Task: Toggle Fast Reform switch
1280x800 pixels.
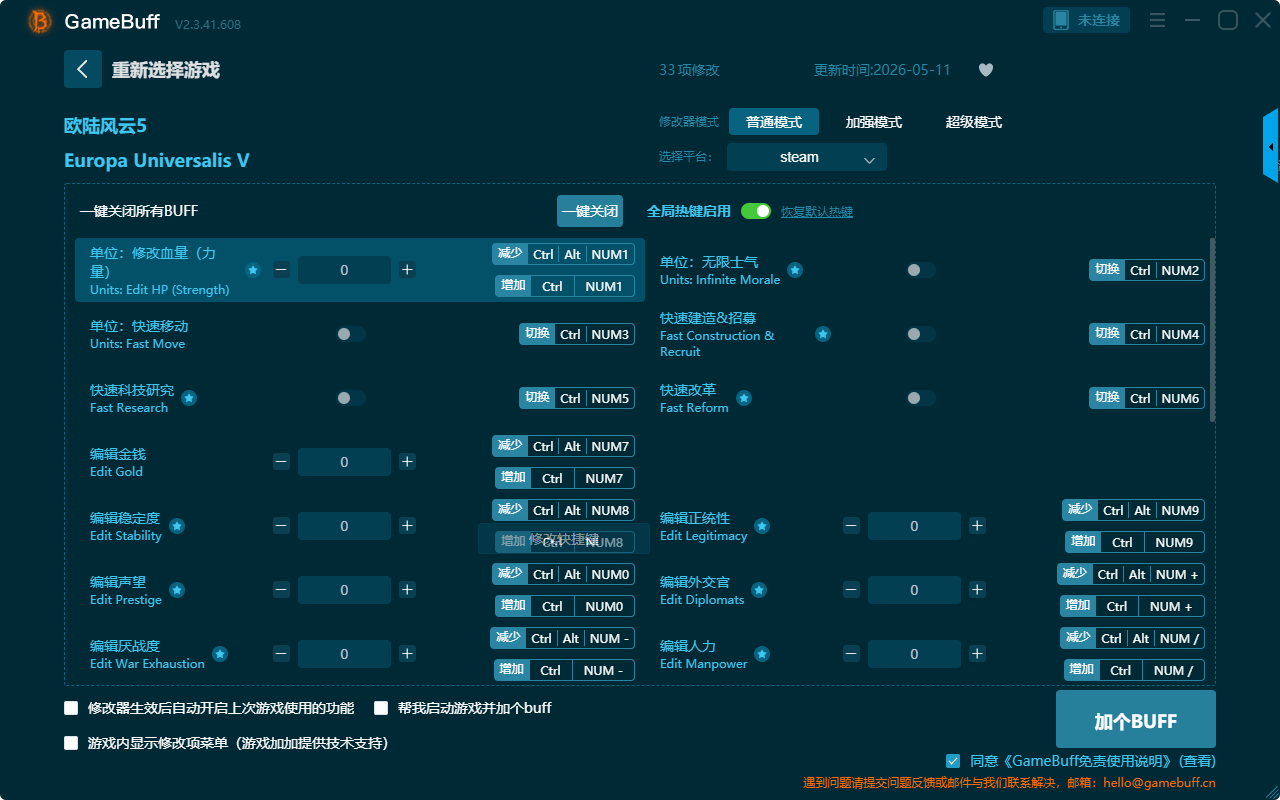Action: (x=921, y=398)
